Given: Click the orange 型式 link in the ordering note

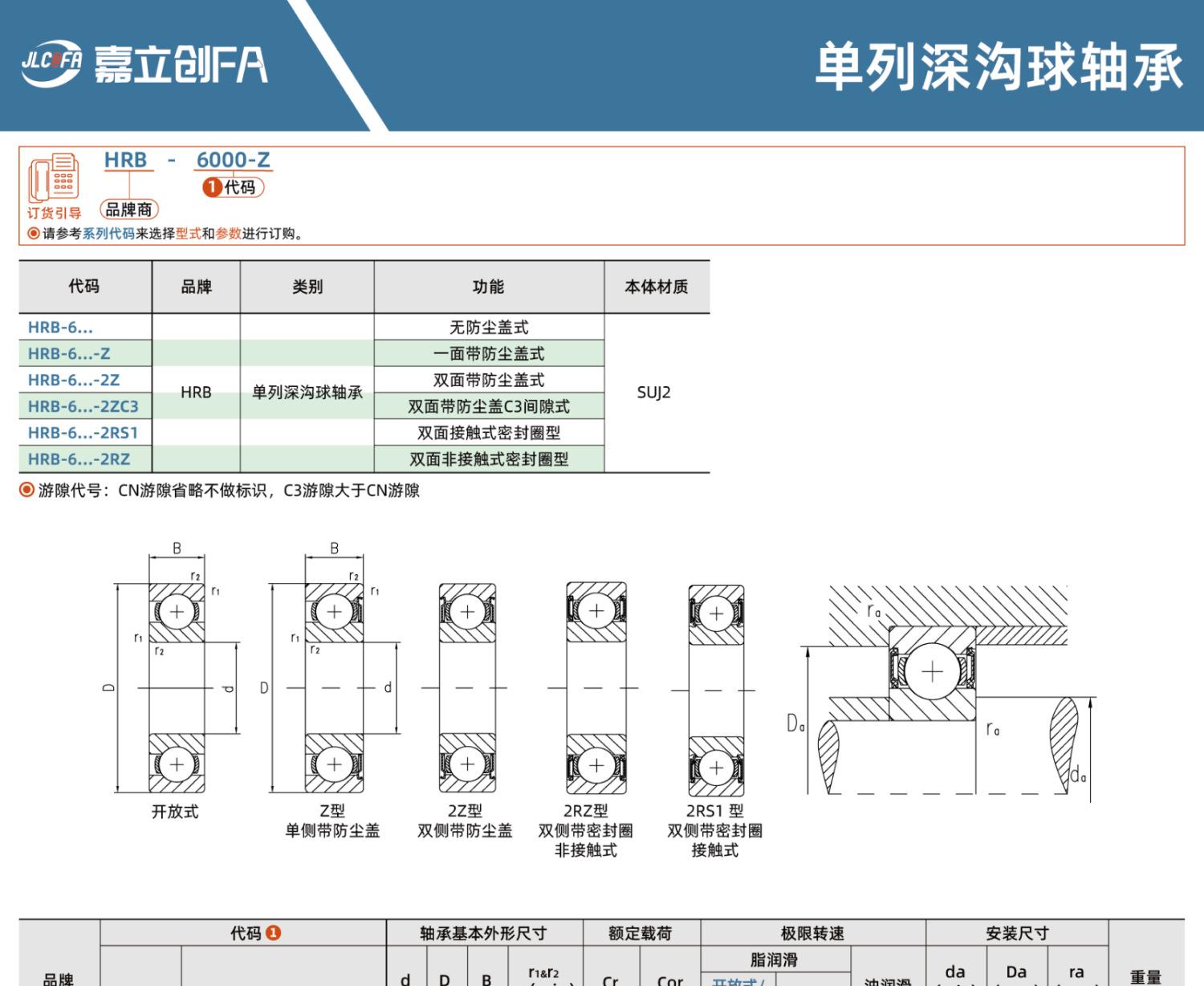Looking at the screenshot, I should click(x=189, y=234).
